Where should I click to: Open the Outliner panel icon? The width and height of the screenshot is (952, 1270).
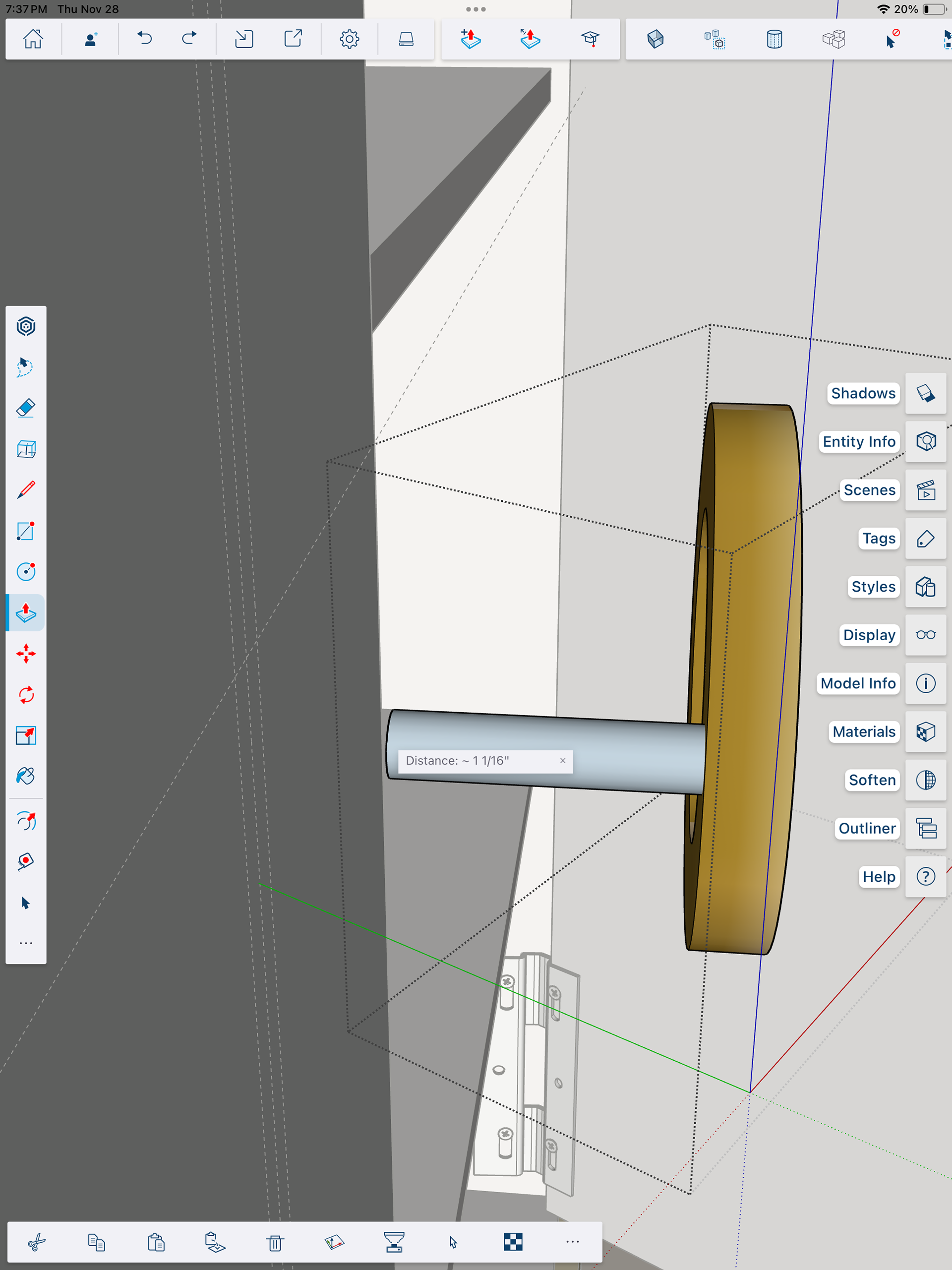click(926, 828)
